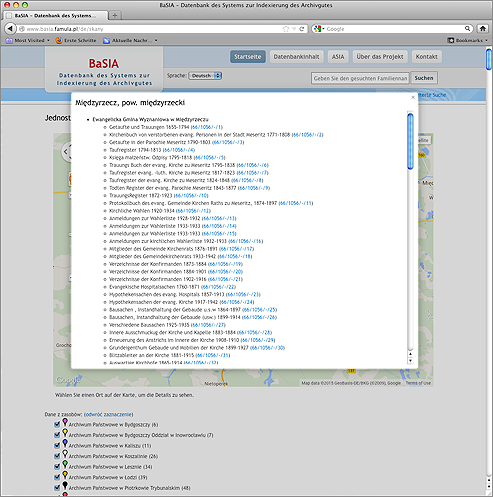
Task: Click the map pan control arrow
Action: click(x=66, y=152)
